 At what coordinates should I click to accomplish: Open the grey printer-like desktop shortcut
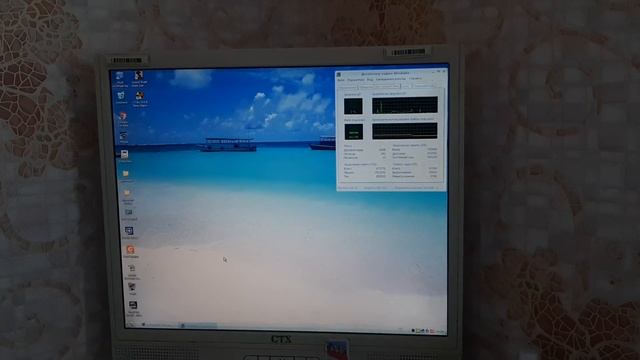(x=131, y=269)
